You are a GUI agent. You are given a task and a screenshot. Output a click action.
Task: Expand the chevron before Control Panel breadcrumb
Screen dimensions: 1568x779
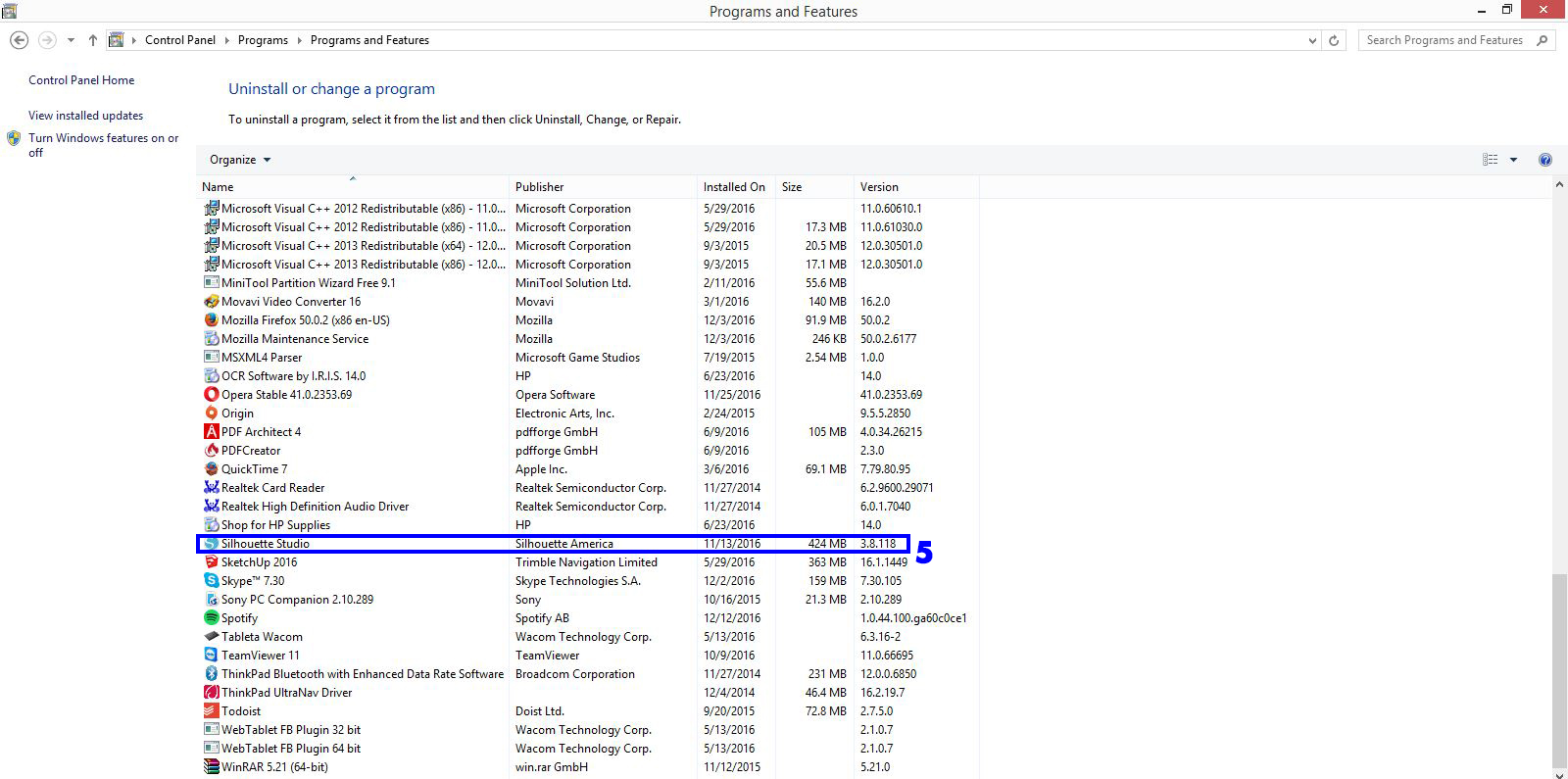pos(134,40)
